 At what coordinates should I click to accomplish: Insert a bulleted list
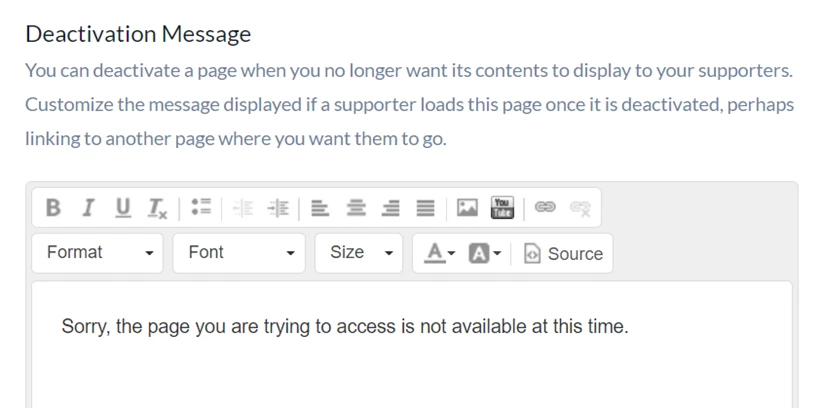pyautogui.click(x=201, y=208)
